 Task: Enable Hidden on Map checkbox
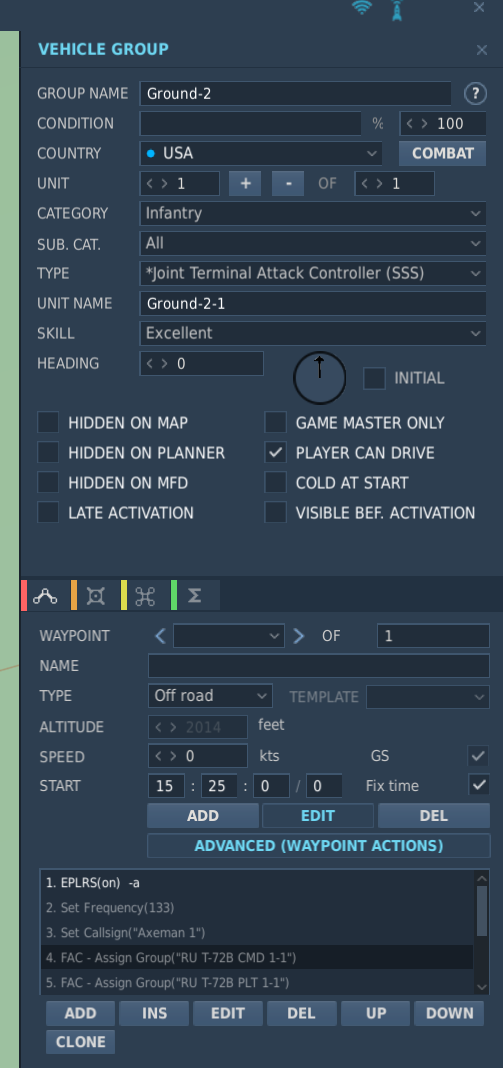pyautogui.click(x=48, y=422)
